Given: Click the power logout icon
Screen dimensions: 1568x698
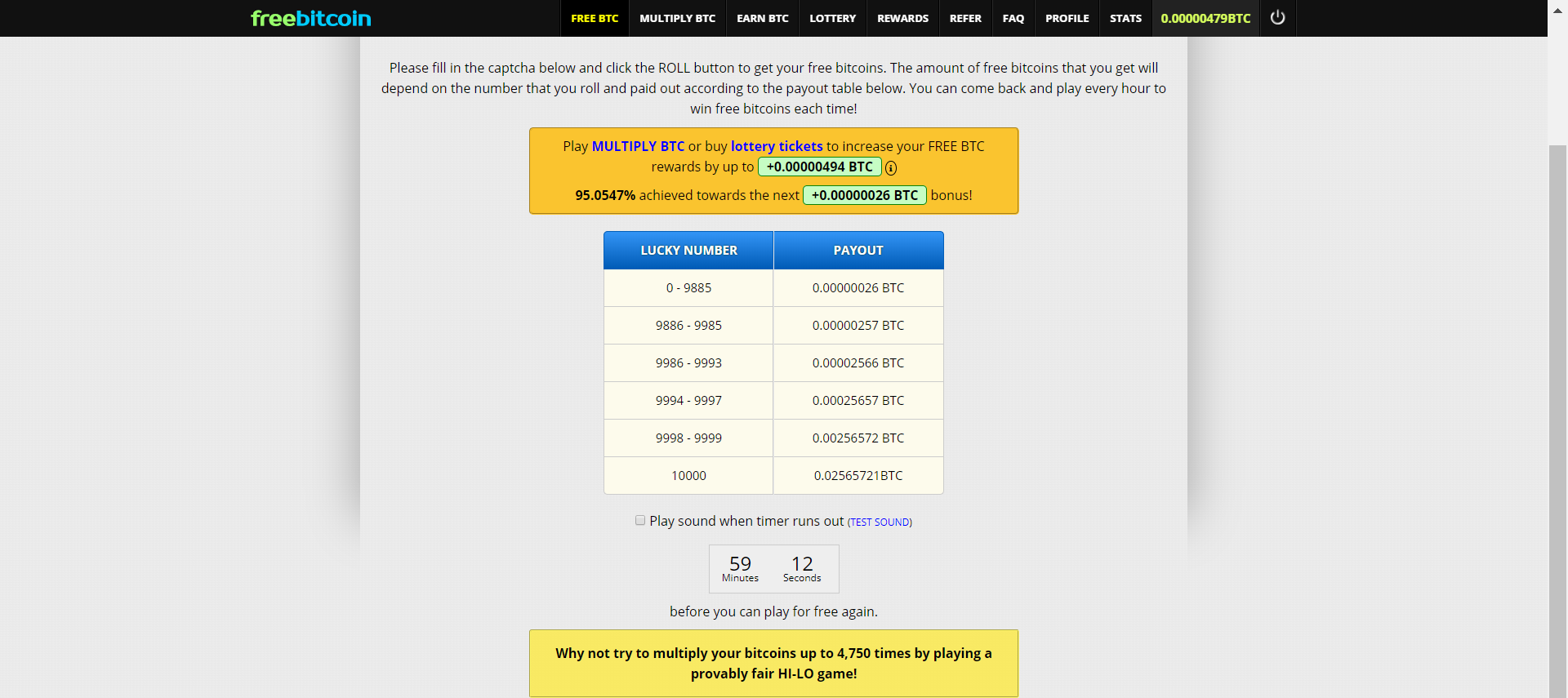Looking at the screenshot, I should 1278,18.
